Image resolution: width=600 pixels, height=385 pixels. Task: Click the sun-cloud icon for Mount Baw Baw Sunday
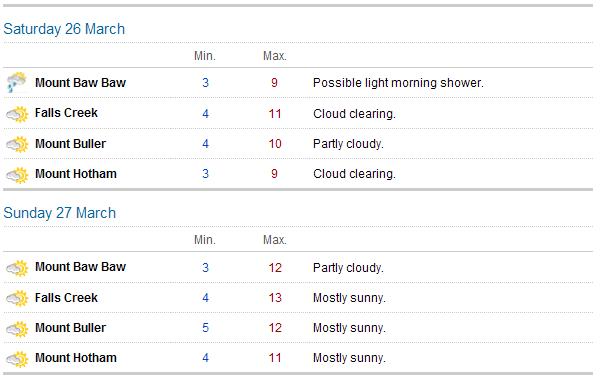click(x=17, y=268)
